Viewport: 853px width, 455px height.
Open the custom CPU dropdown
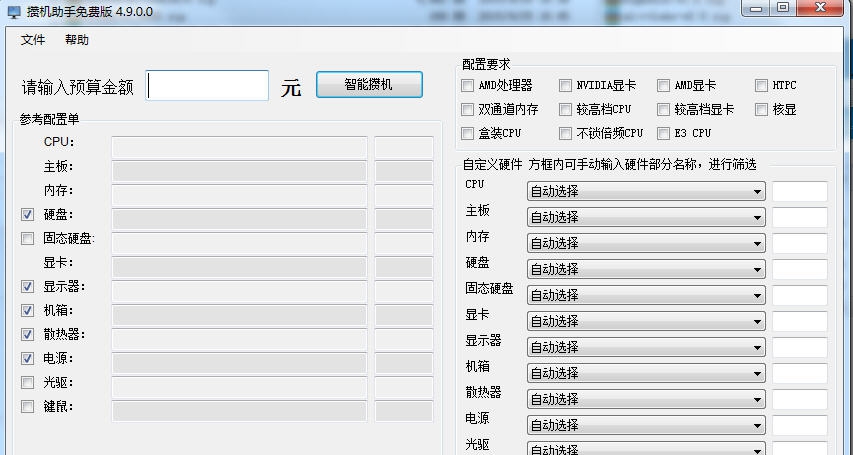(646, 192)
